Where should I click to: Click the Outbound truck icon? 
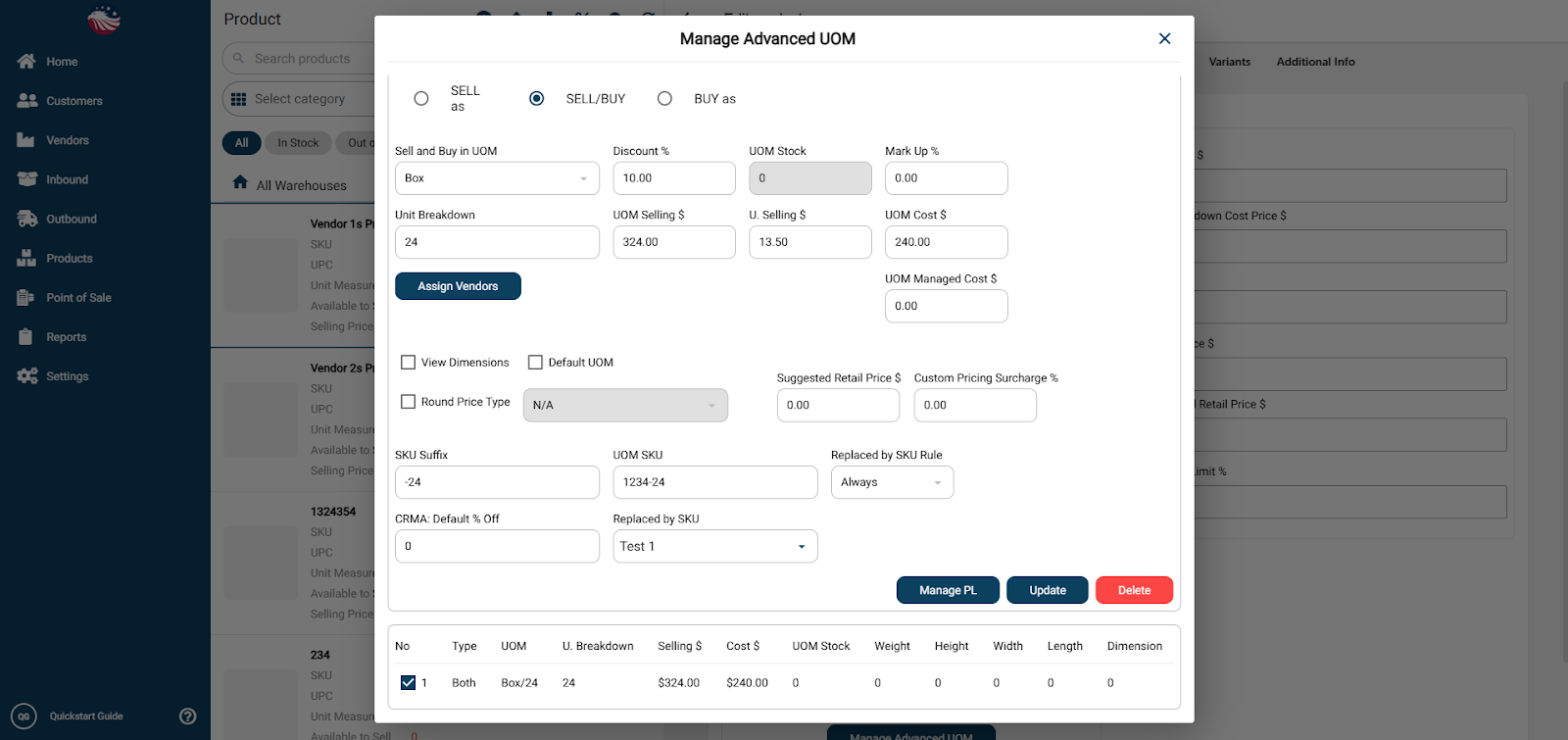click(27, 219)
